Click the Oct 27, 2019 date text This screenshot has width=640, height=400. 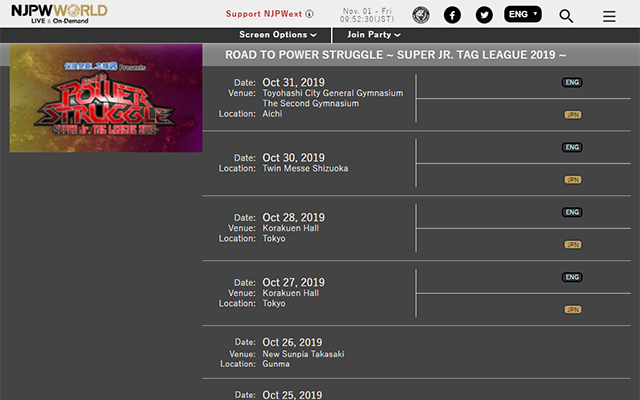[x=293, y=282]
